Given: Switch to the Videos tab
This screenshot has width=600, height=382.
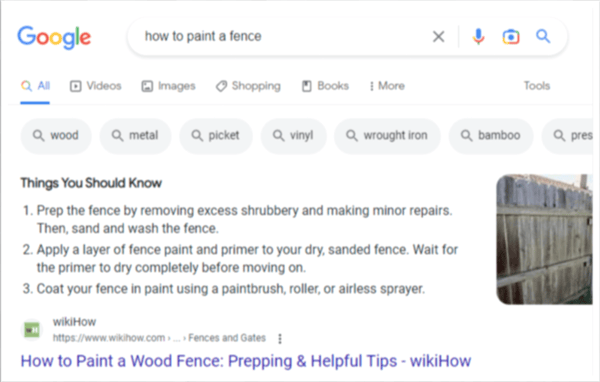Looking at the screenshot, I should click(x=96, y=86).
